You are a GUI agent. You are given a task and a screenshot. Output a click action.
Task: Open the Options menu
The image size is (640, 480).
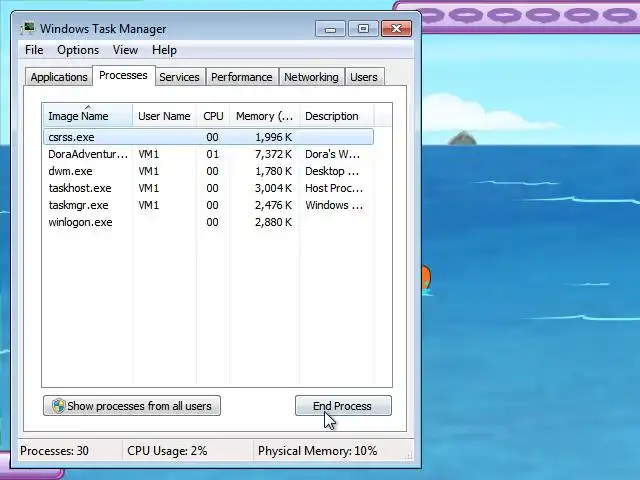point(78,50)
